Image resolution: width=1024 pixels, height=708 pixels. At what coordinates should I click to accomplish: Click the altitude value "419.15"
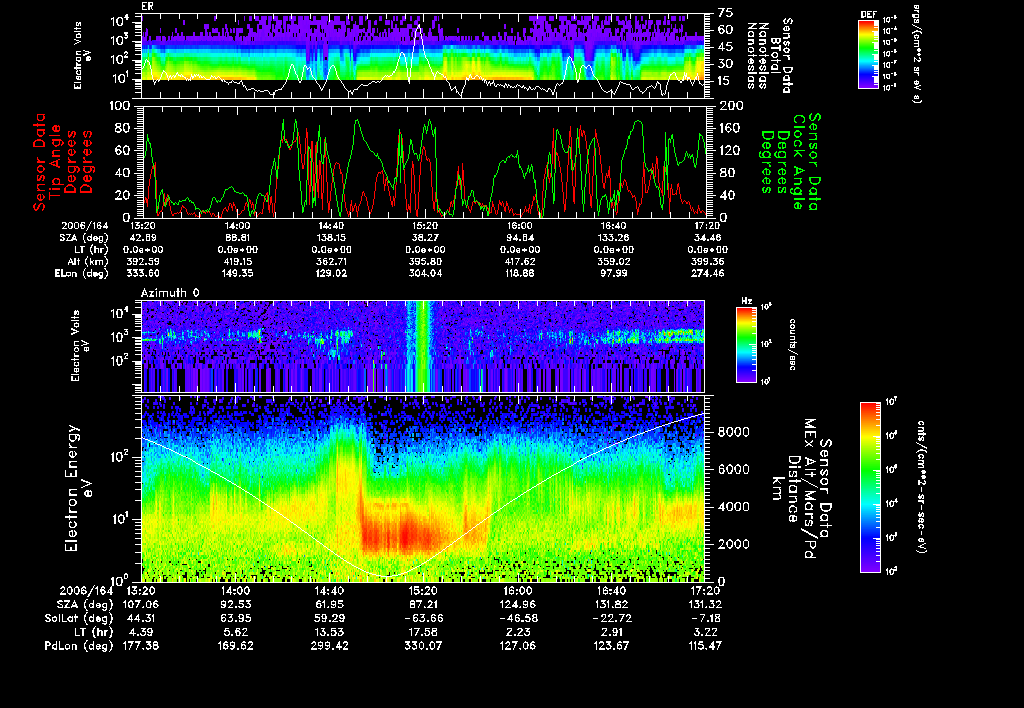pyautogui.click(x=236, y=261)
